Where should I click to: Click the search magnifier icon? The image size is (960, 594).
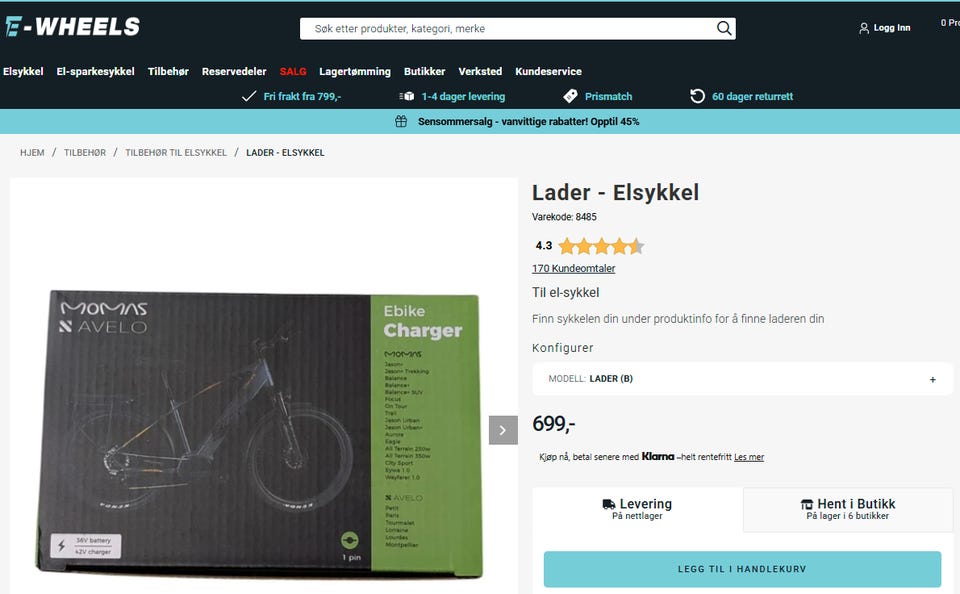click(x=724, y=28)
